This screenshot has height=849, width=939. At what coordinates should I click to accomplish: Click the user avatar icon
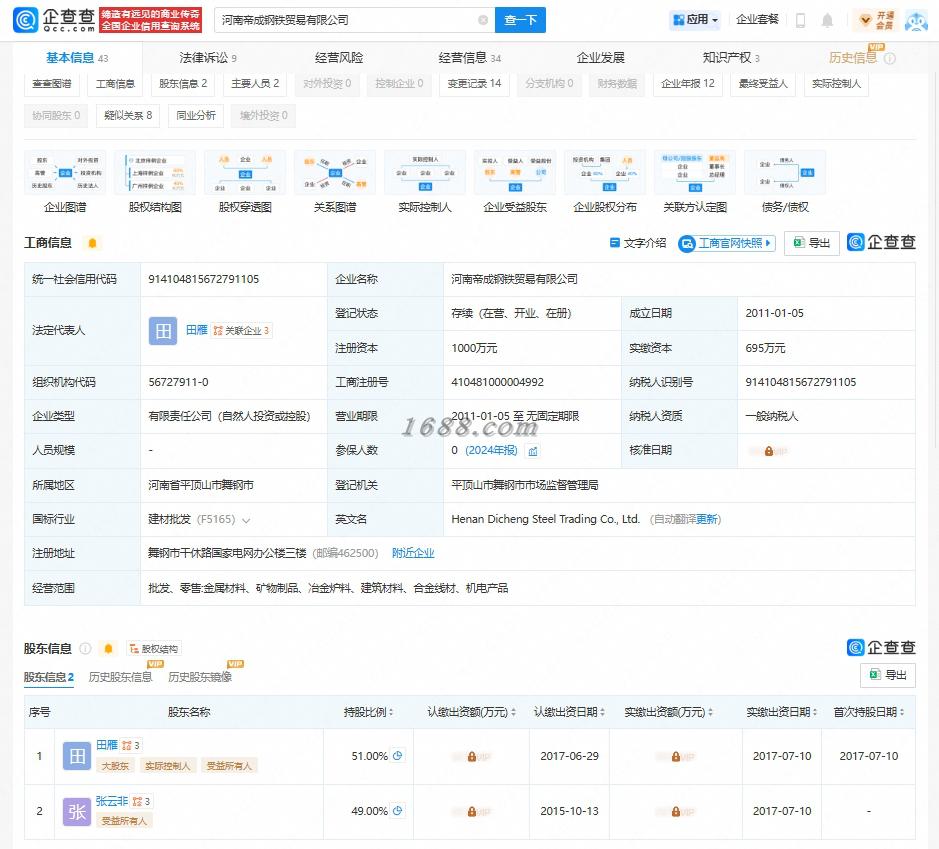click(x=916, y=20)
